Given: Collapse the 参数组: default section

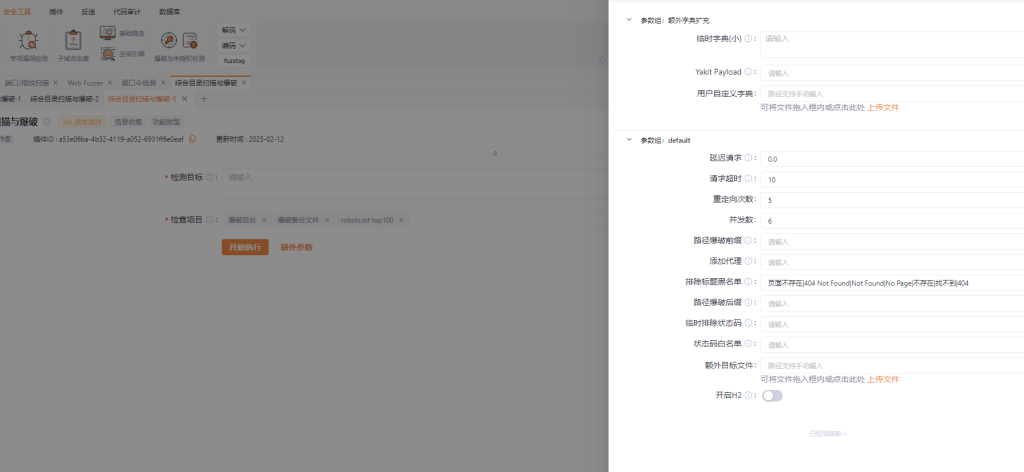Looking at the screenshot, I should pos(628,140).
